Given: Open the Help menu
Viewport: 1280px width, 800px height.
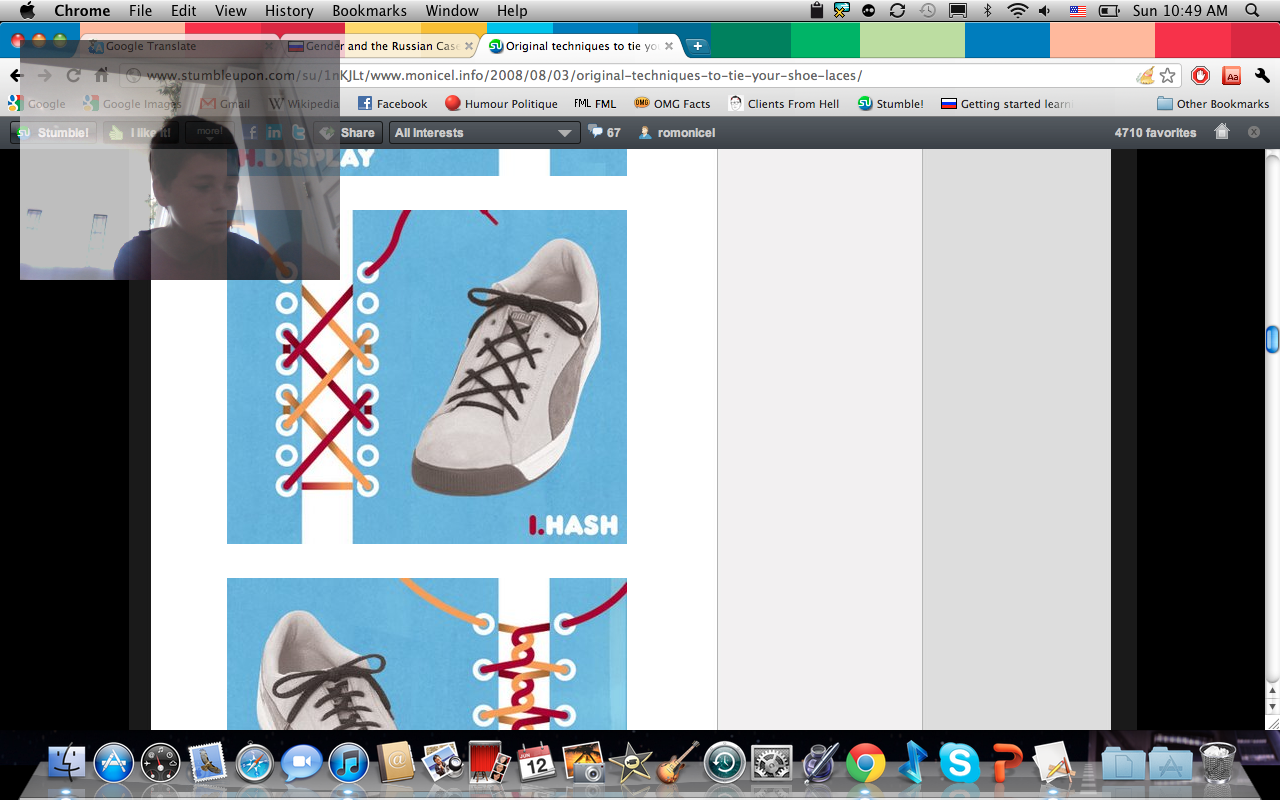Looking at the screenshot, I should (x=512, y=11).
